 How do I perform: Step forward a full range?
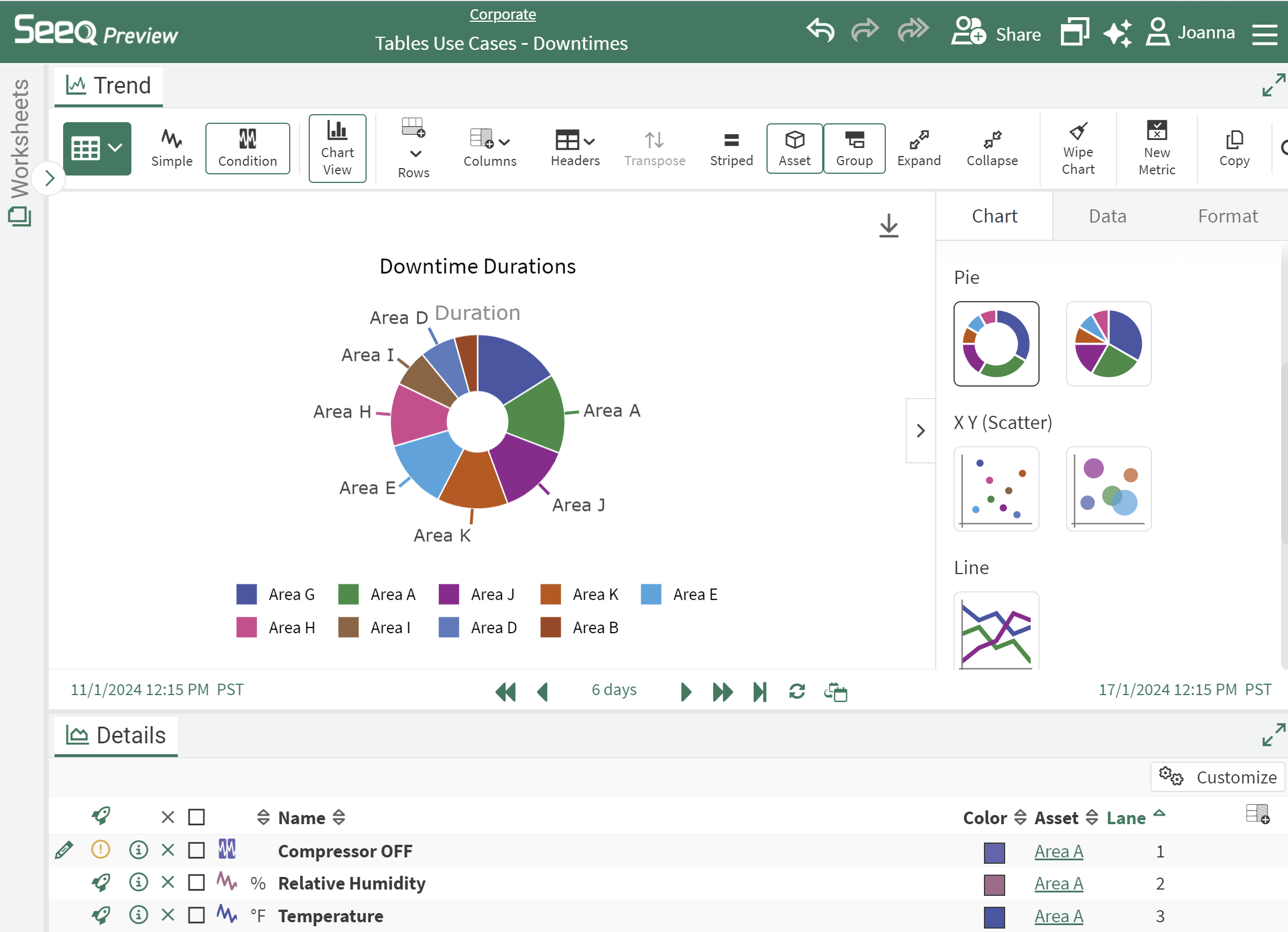coord(722,692)
